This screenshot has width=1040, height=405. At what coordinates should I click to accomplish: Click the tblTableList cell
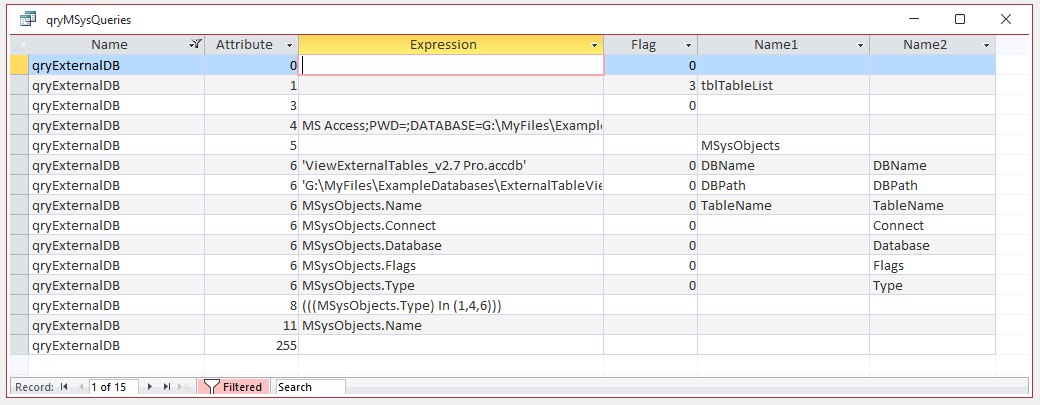[783, 86]
